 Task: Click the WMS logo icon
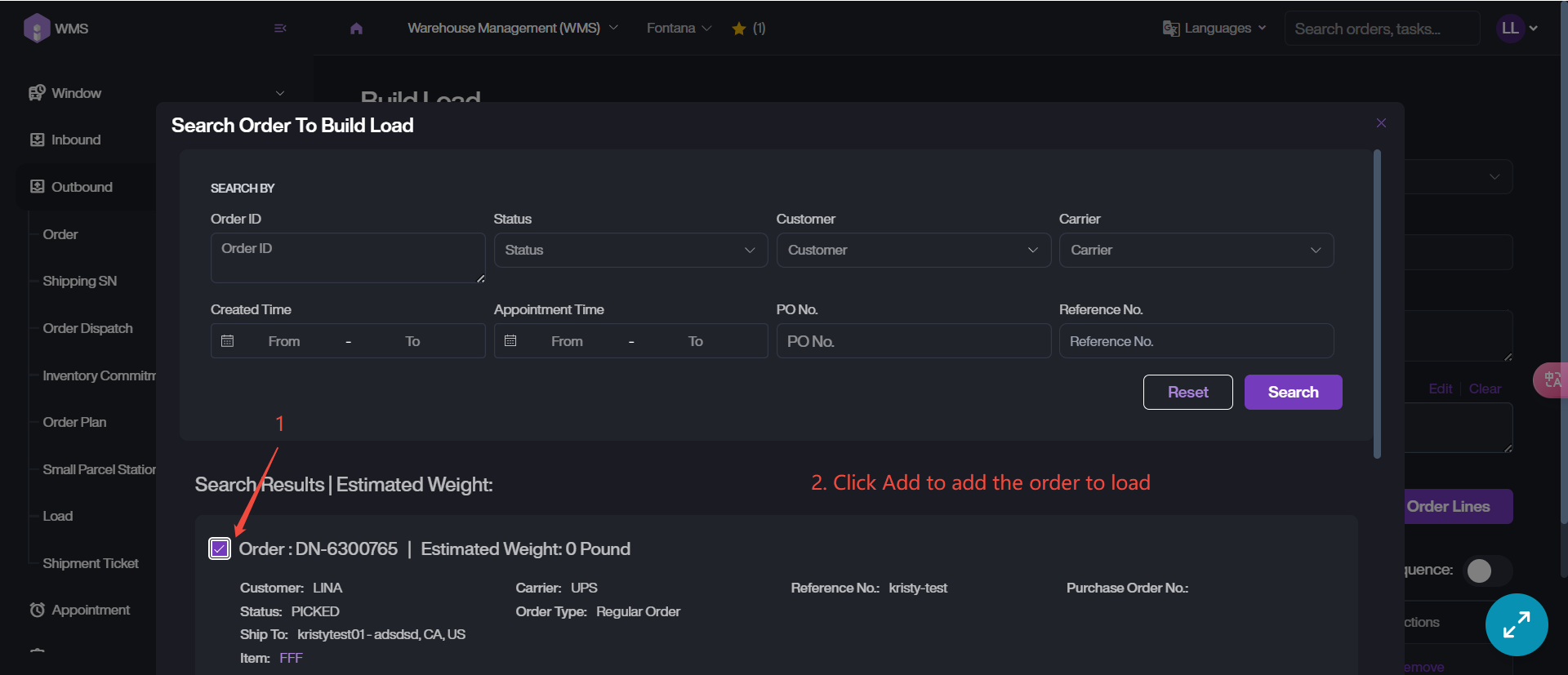coord(37,29)
